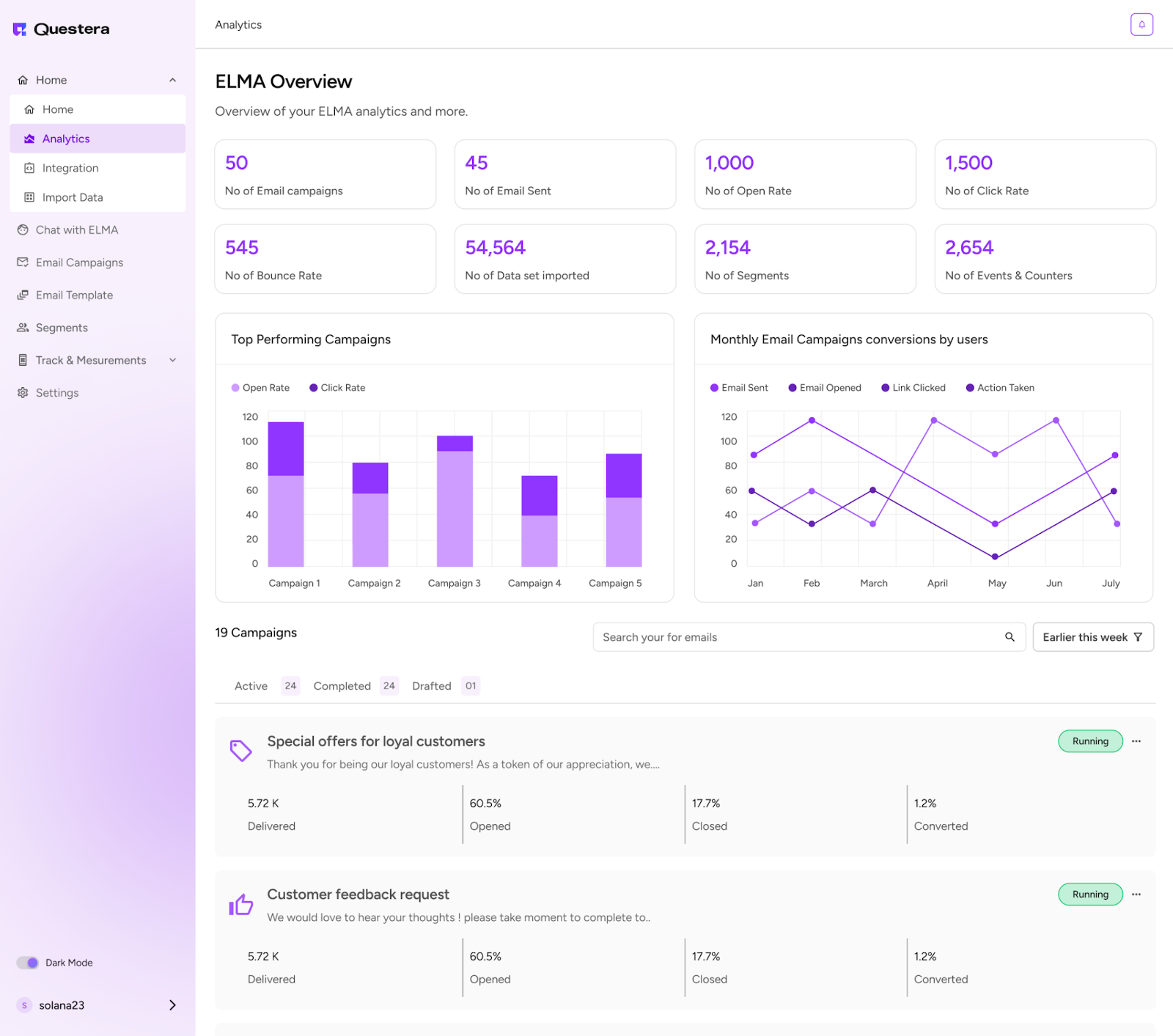Toggle Open Rate legend in bar chart
1173x1036 pixels.
pos(260,388)
